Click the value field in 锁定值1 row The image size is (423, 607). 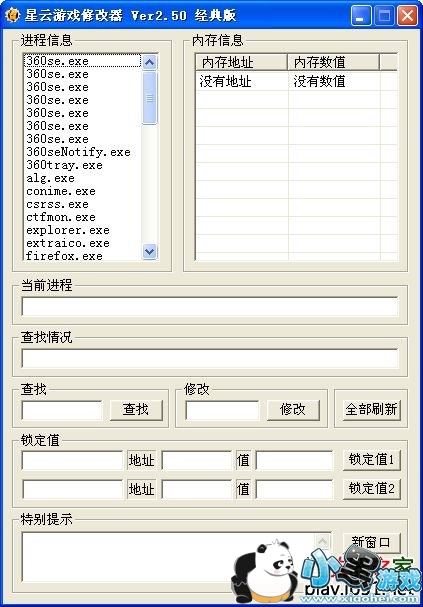coord(295,461)
